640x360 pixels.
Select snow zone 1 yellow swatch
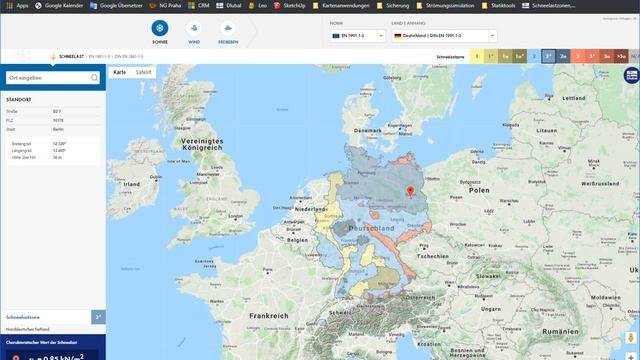coord(476,56)
